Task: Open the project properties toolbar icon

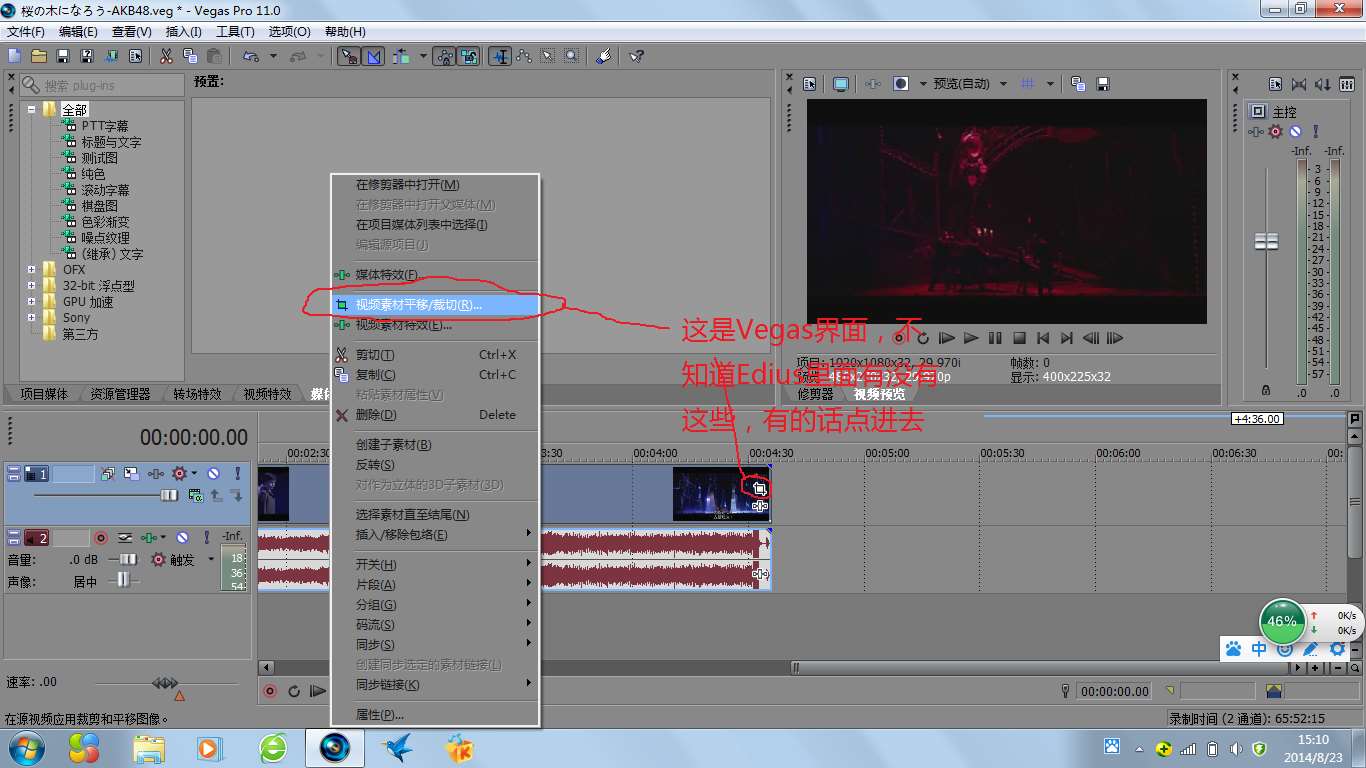Action: pyautogui.click(x=135, y=56)
